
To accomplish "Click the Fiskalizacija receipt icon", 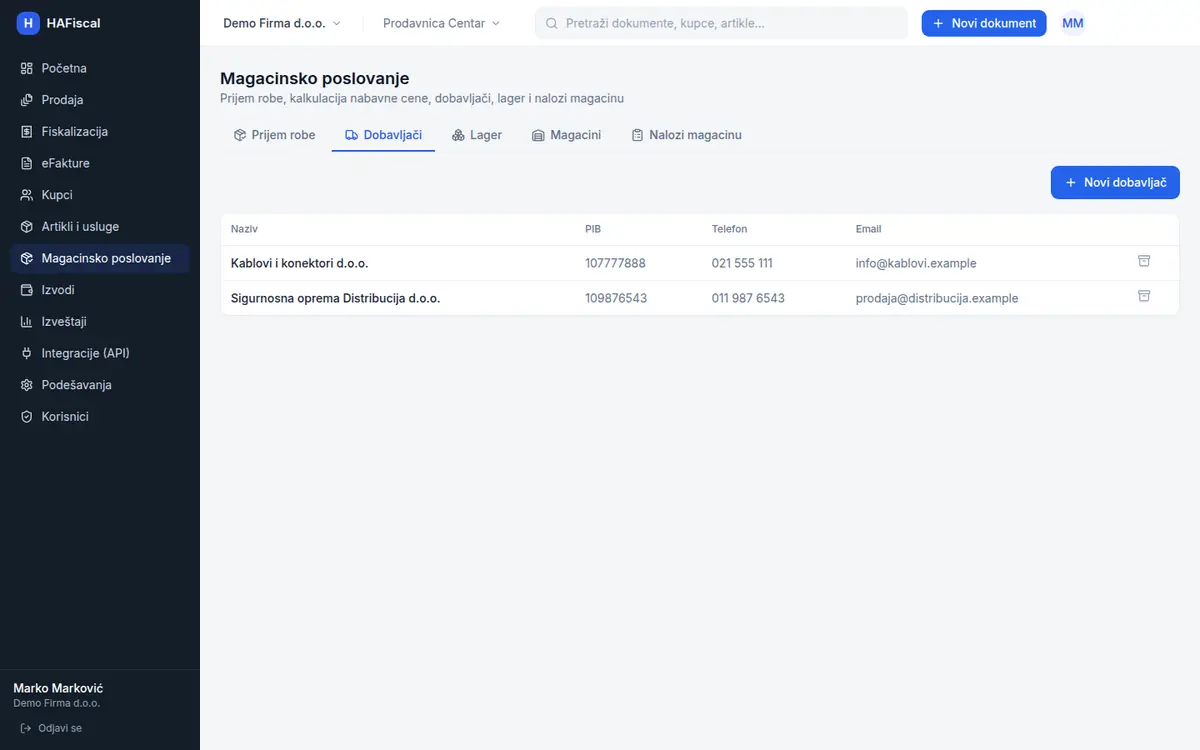I will [x=27, y=132].
